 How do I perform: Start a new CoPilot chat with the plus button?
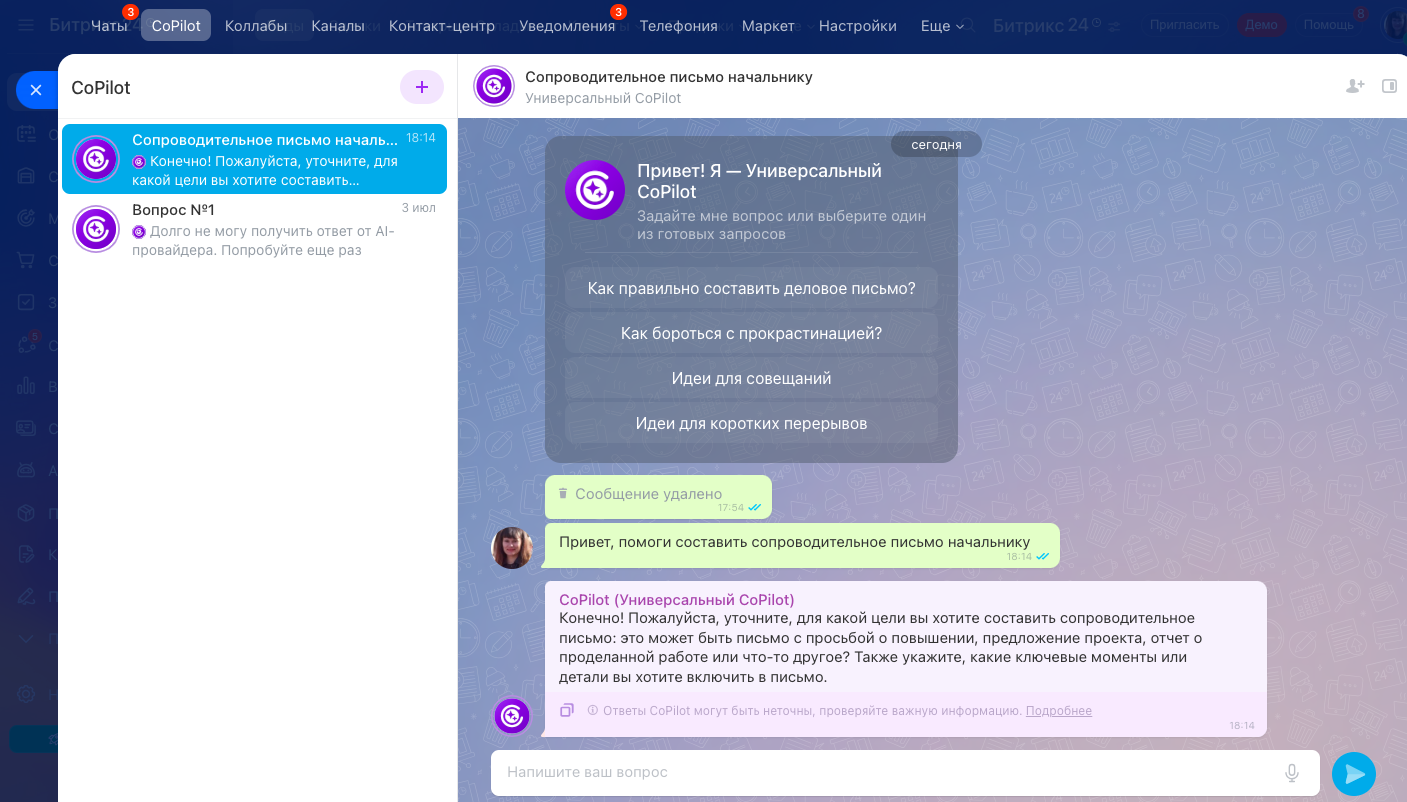click(422, 87)
